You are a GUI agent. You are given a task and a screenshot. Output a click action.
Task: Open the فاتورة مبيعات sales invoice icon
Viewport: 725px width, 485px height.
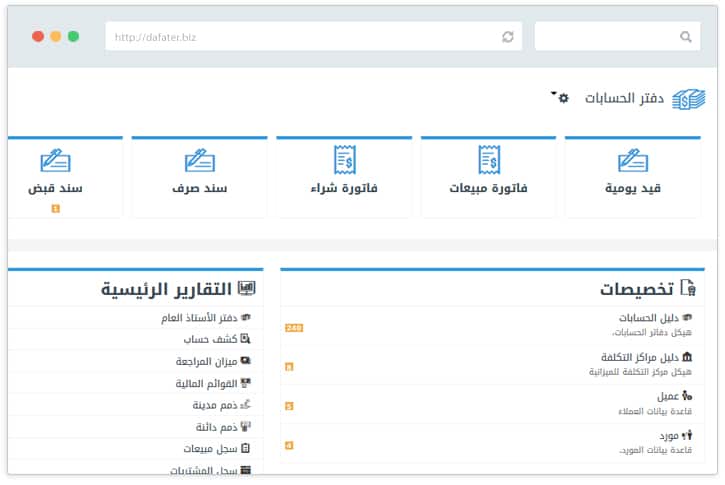[488, 159]
